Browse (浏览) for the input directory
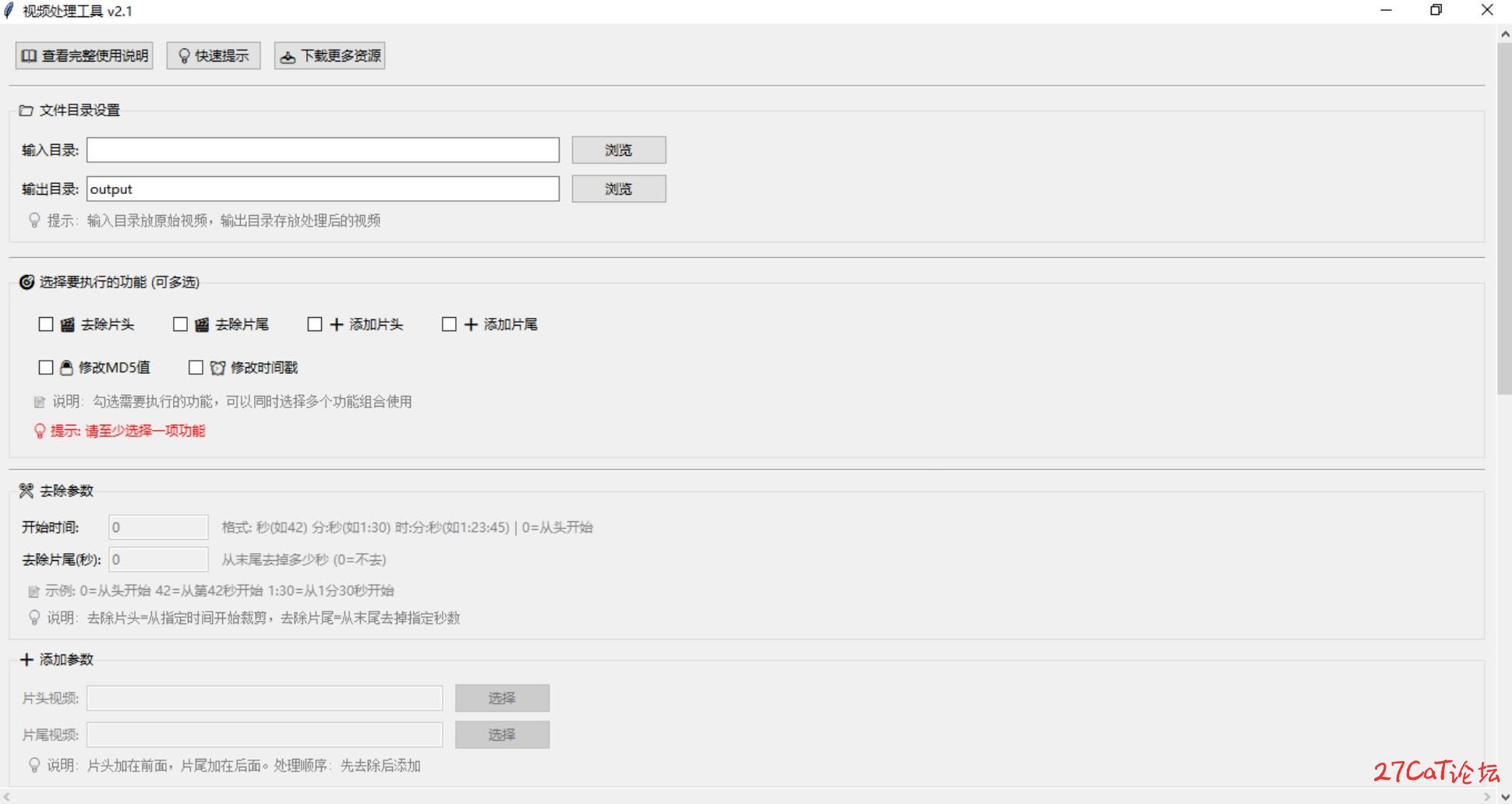Viewport: 1512px width, 804px height. point(619,150)
